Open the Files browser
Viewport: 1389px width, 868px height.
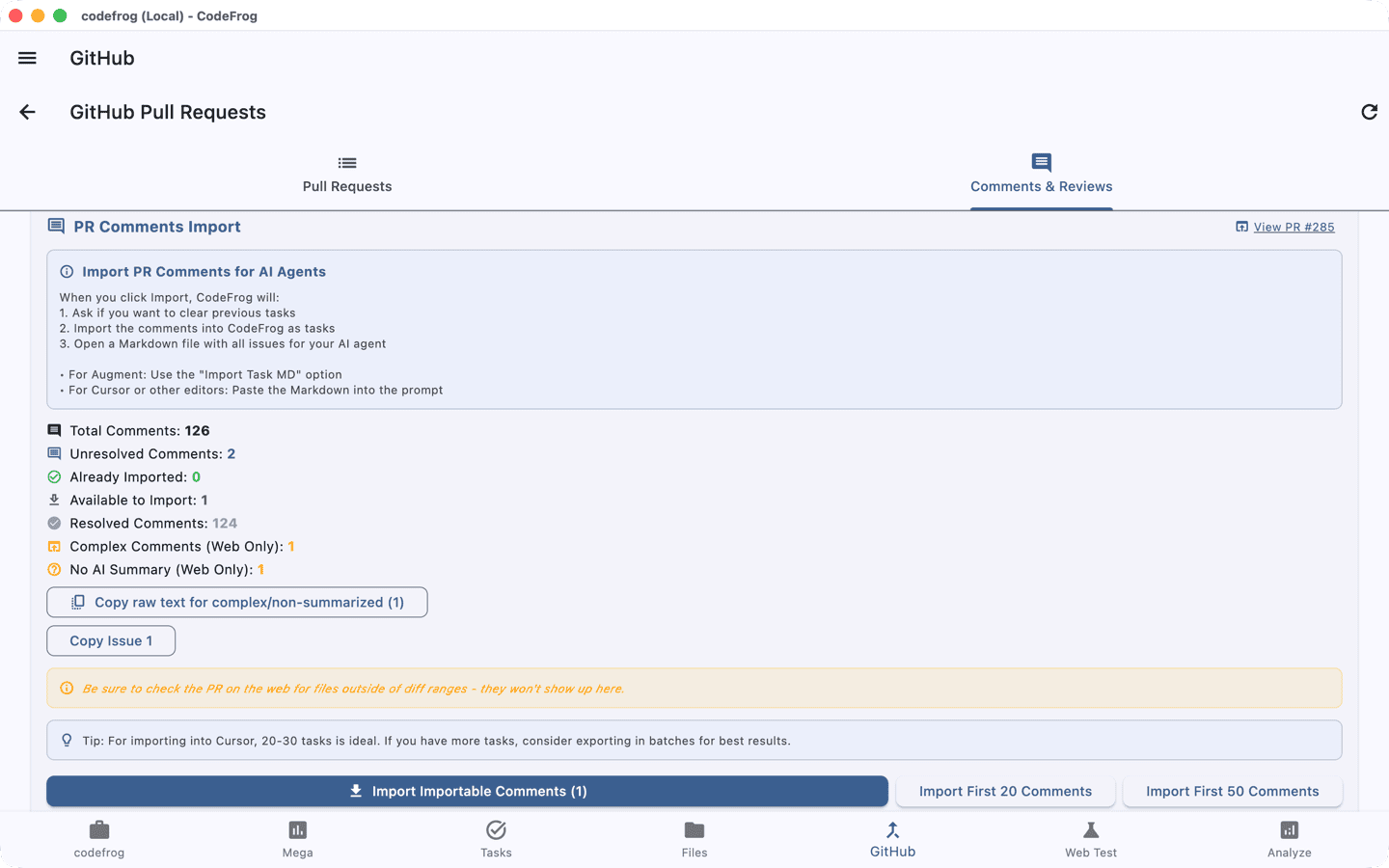694,837
